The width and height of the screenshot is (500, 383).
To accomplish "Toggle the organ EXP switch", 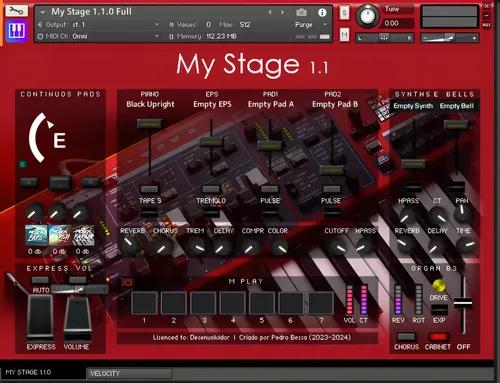I will coord(440,310).
